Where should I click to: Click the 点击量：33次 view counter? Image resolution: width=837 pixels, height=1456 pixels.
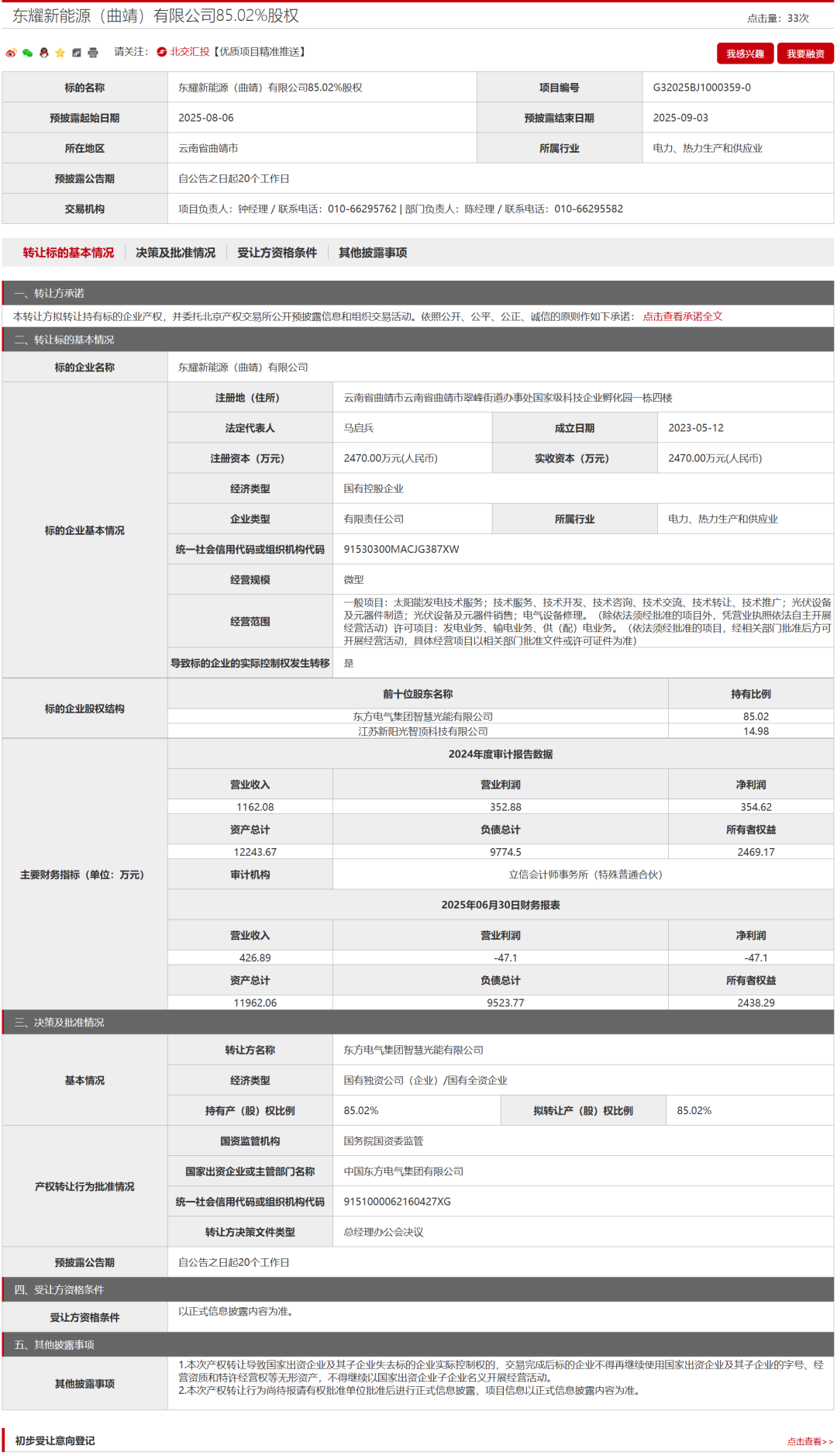click(x=777, y=18)
